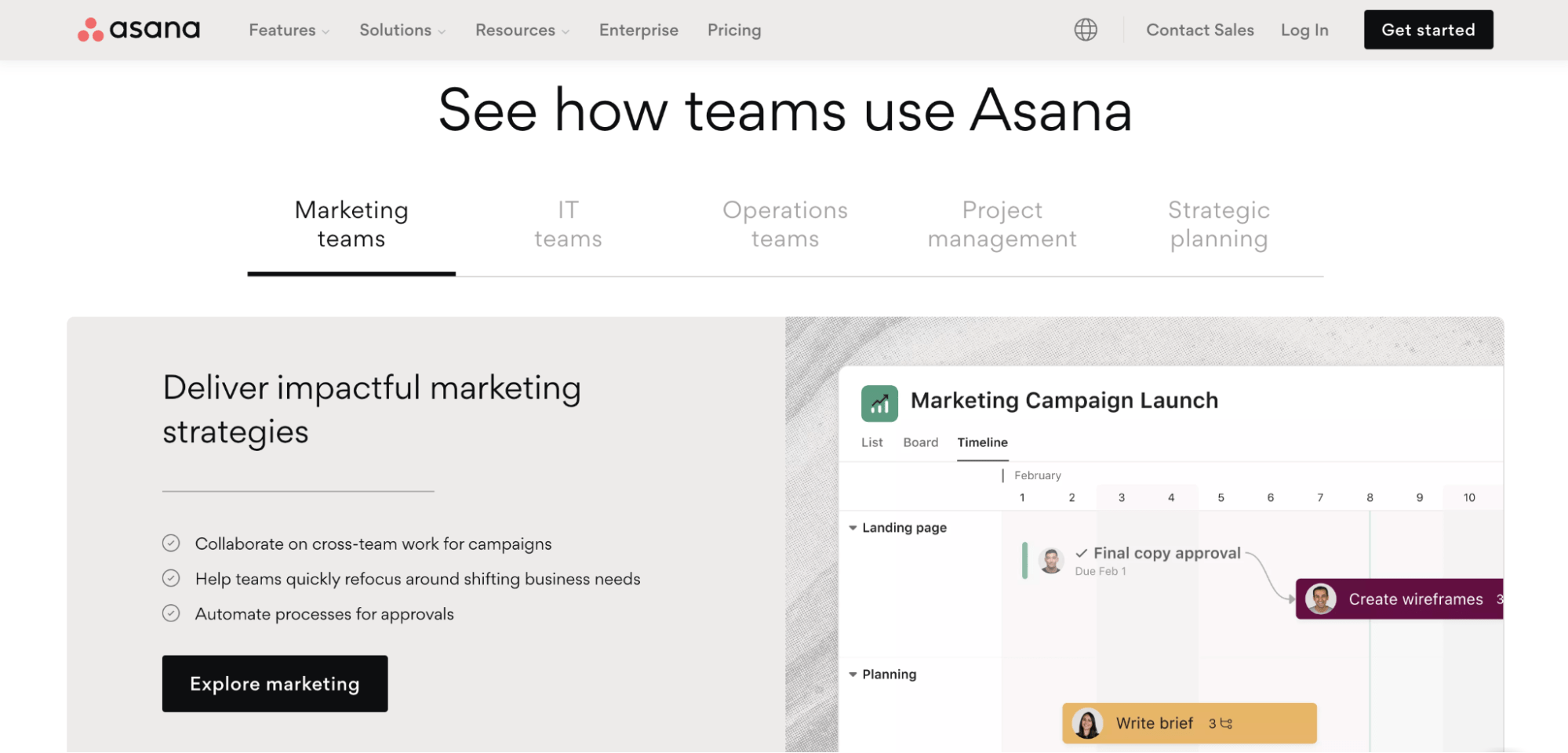Switch to the List view tab
This screenshot has height=753, width=1568.
click(x=871, y=442)
